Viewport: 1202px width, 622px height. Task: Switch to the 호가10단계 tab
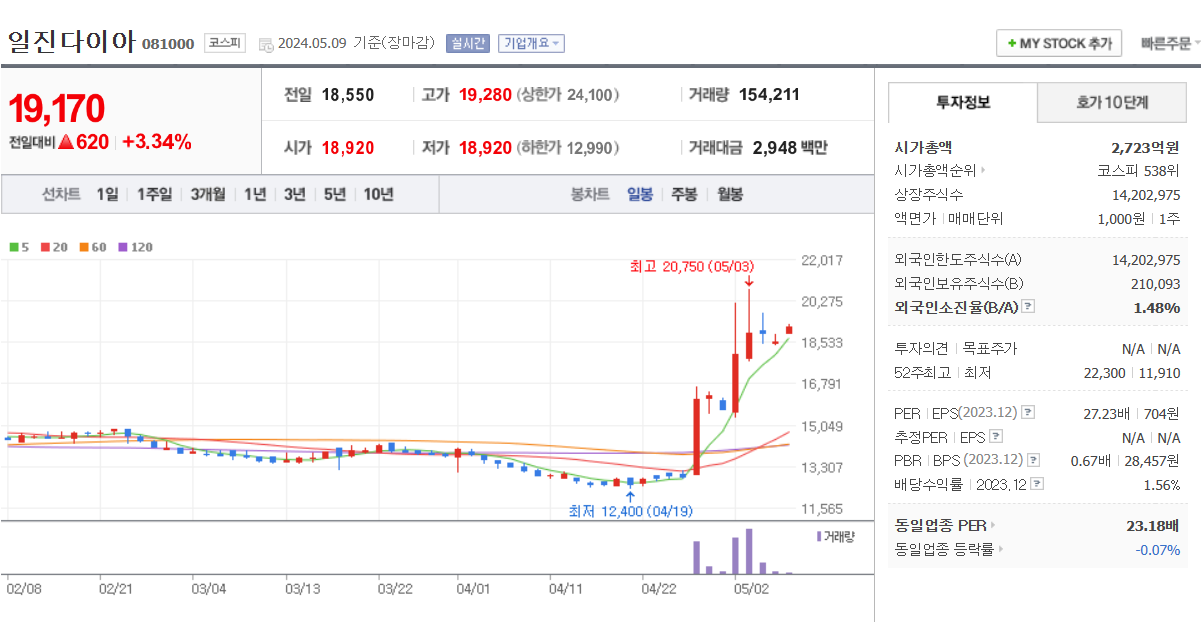[x=1112, y=102]
